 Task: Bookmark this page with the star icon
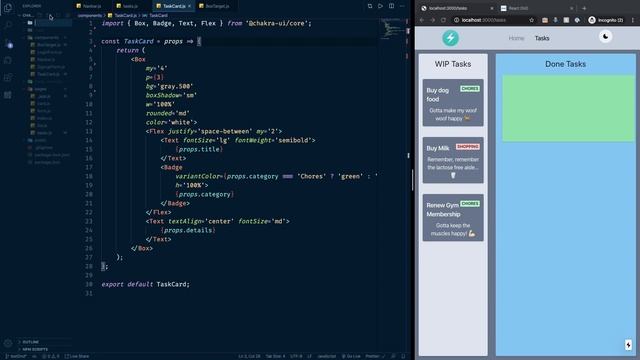click(x=531, y=20)
